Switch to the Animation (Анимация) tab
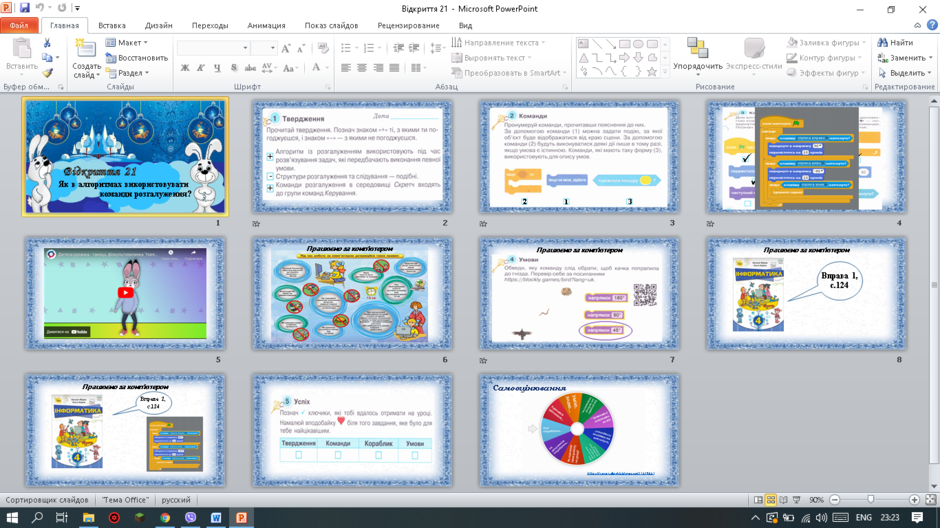Screen dimensions: 940x528 pos(266,26)
